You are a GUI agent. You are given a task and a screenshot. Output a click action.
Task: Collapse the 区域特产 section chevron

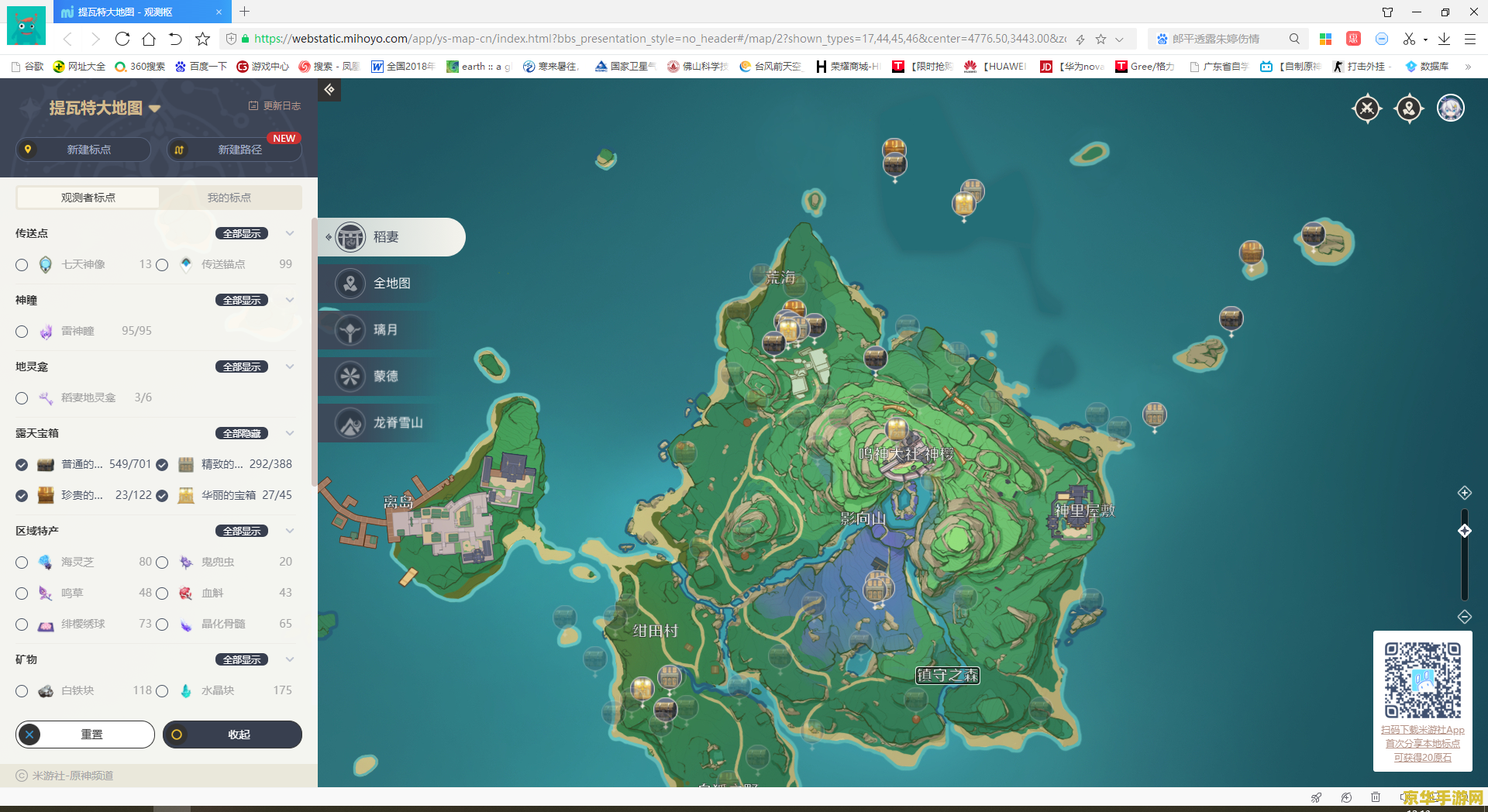(x=290, y=531)
